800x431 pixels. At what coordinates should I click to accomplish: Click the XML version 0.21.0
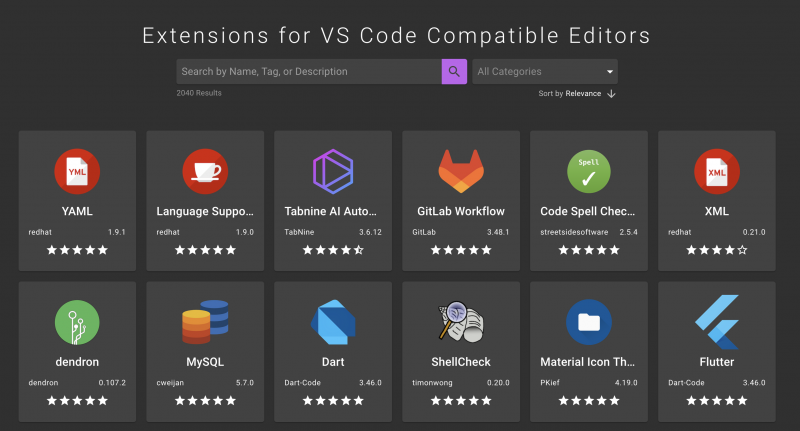[x=754, y=232]
